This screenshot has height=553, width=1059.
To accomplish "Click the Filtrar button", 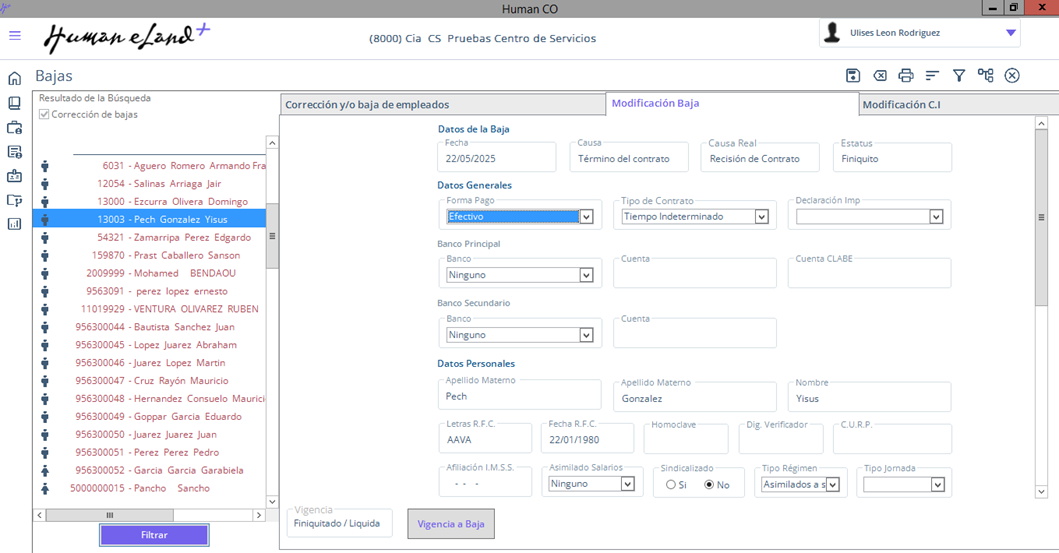I will point(154,535).
